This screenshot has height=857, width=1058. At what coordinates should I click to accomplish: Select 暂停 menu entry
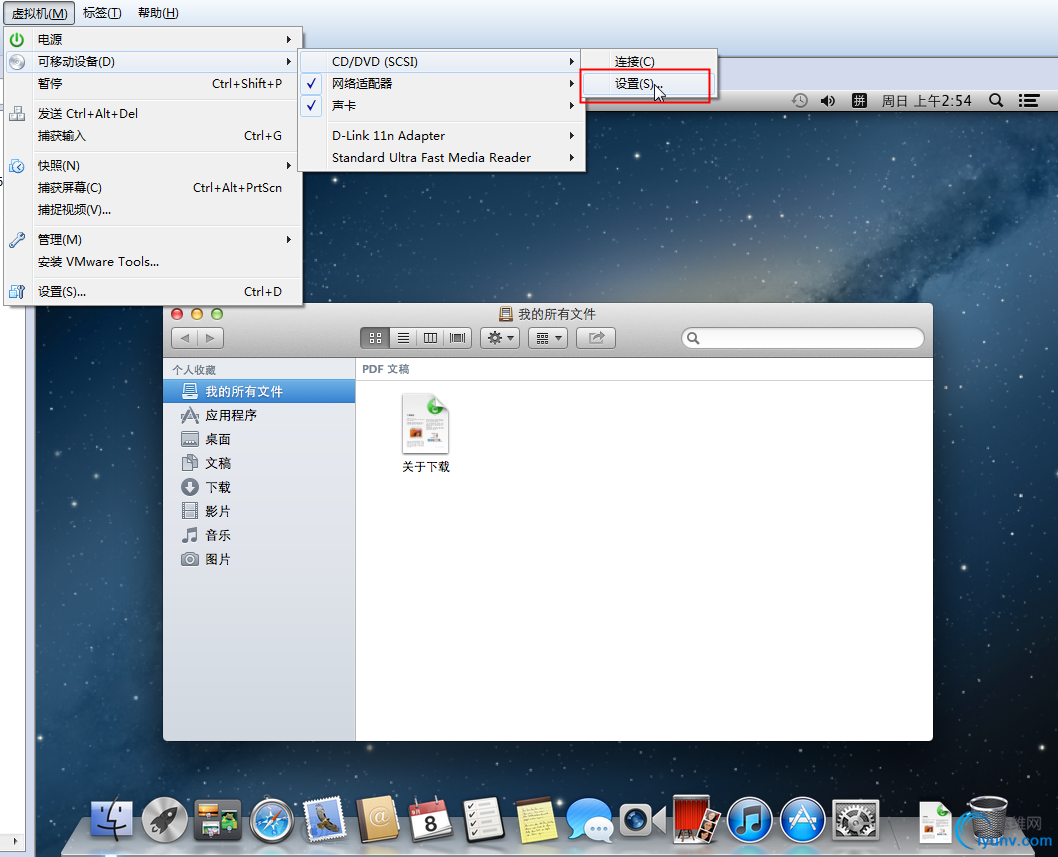pyautogui.click(x=153, y=84)
